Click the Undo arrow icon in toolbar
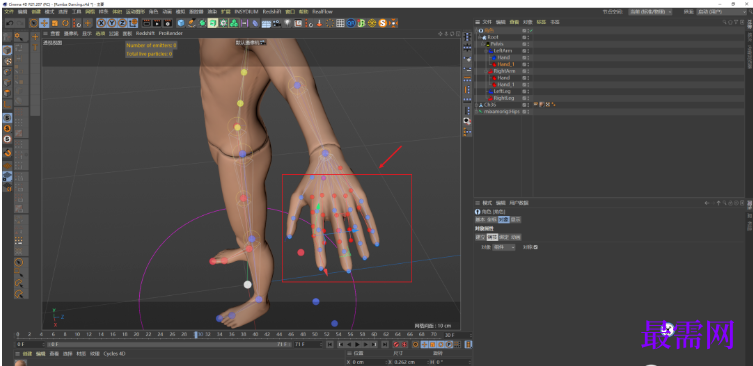This screenshot has width=753, height=366. (x=10, y=23)
